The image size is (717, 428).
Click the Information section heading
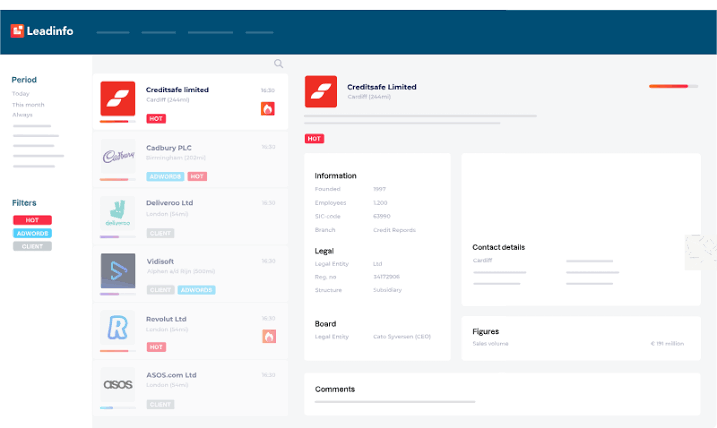click(335, 176)
